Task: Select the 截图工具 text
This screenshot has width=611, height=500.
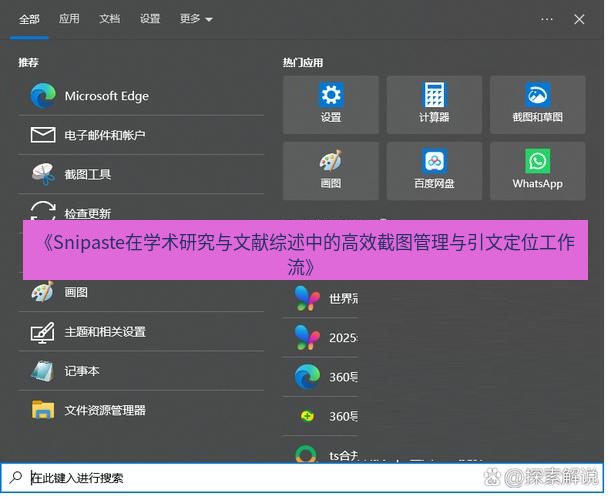Action: click(x=88, y=174)
